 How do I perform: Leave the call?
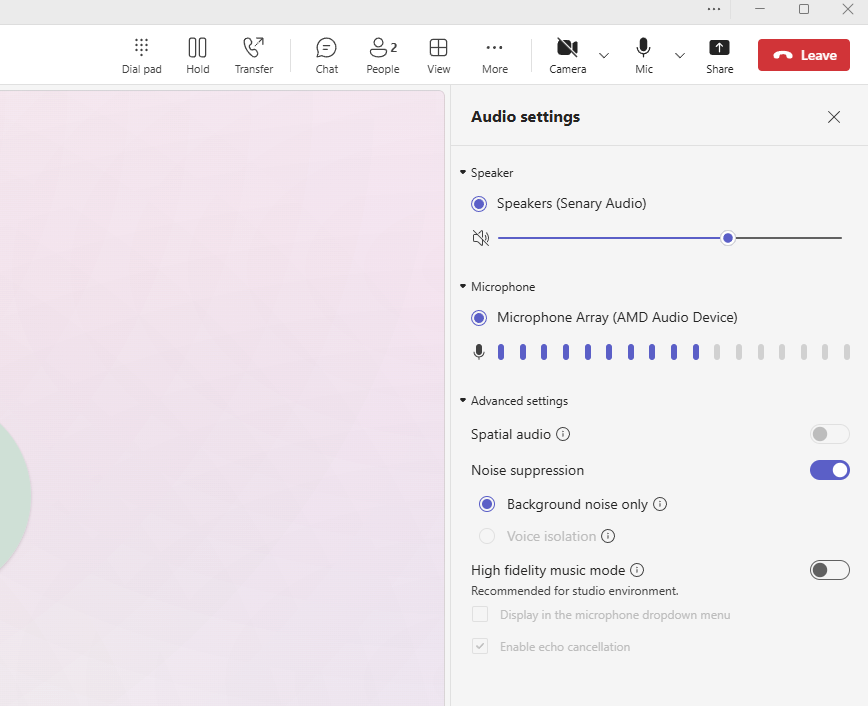click(x=803, y=55)
